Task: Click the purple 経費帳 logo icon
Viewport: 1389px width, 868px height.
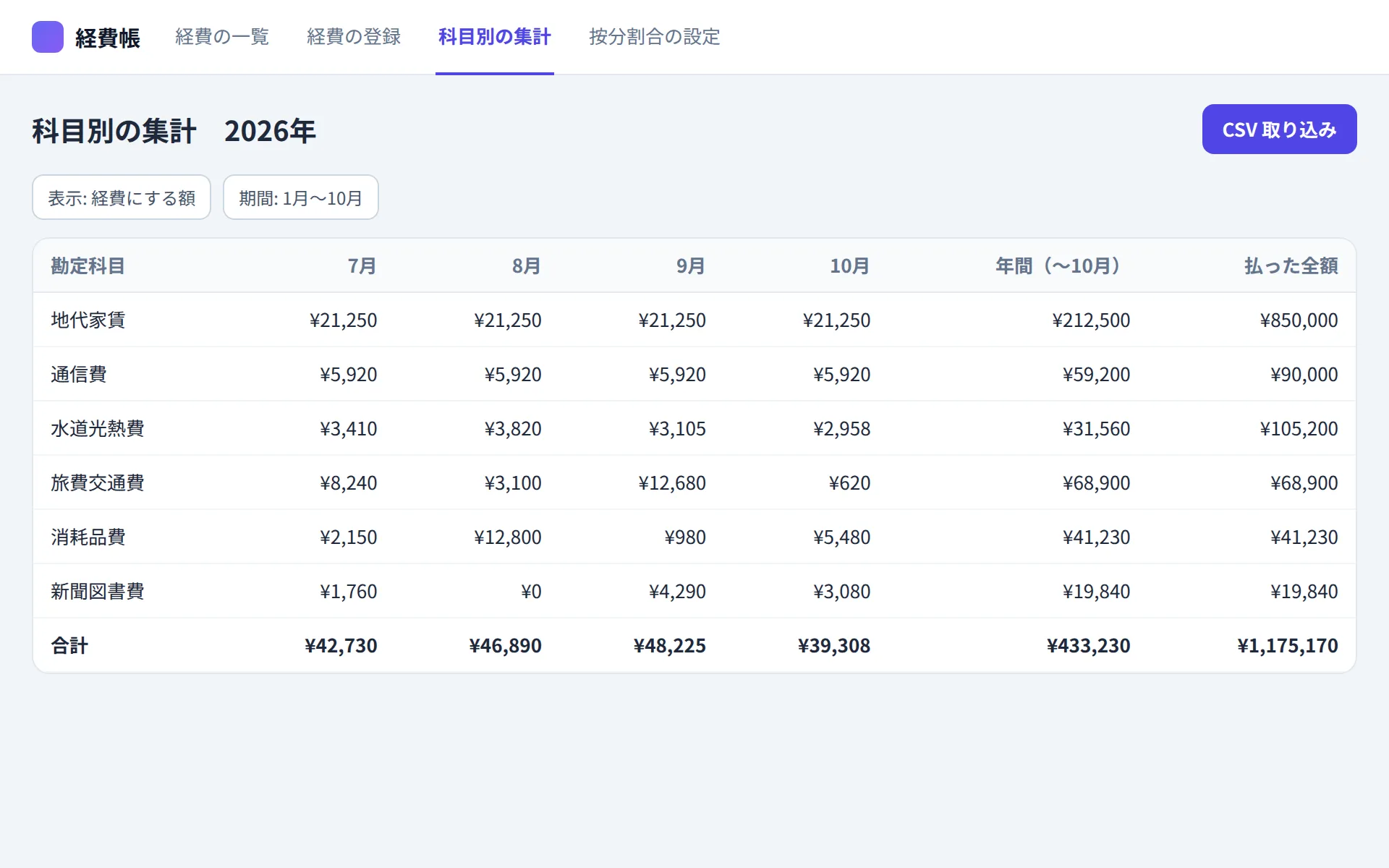Action: 48,37
